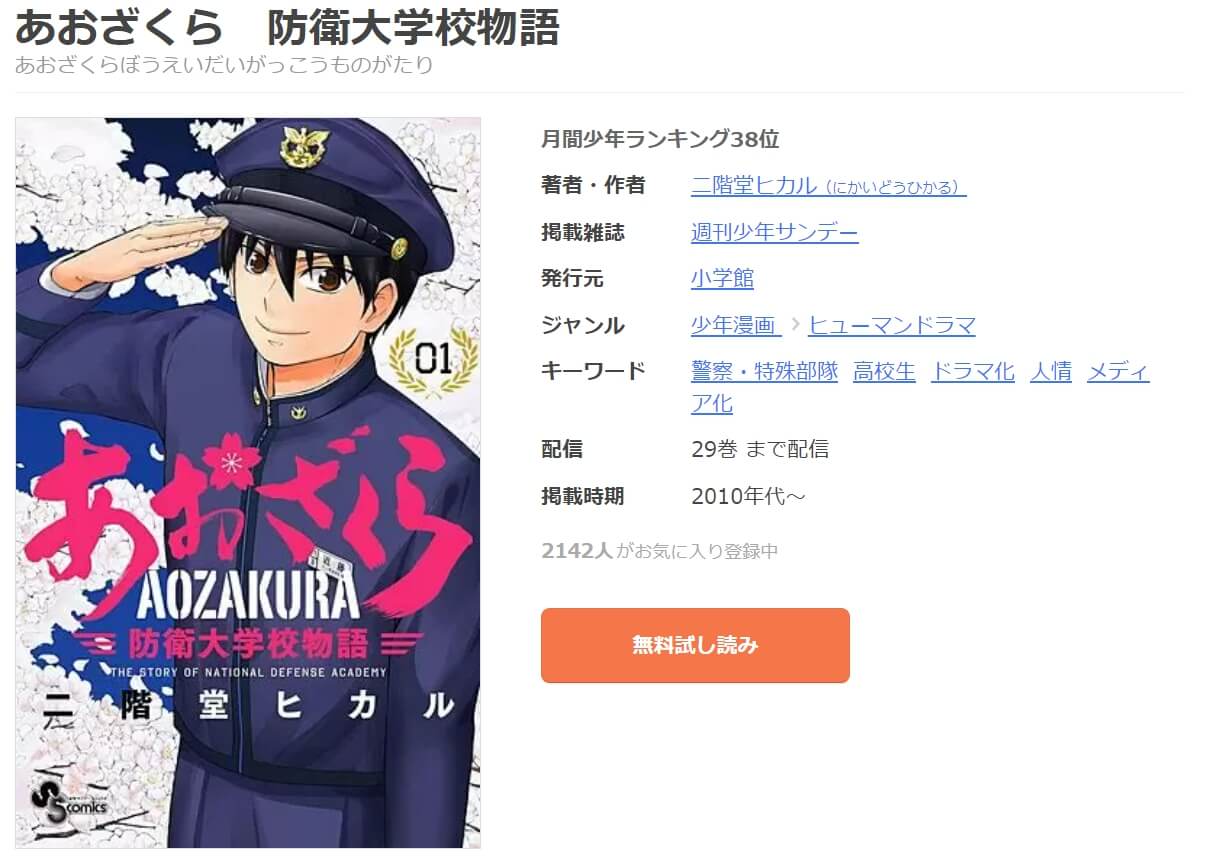Open keyword ドラマ化

coord(972,372)
